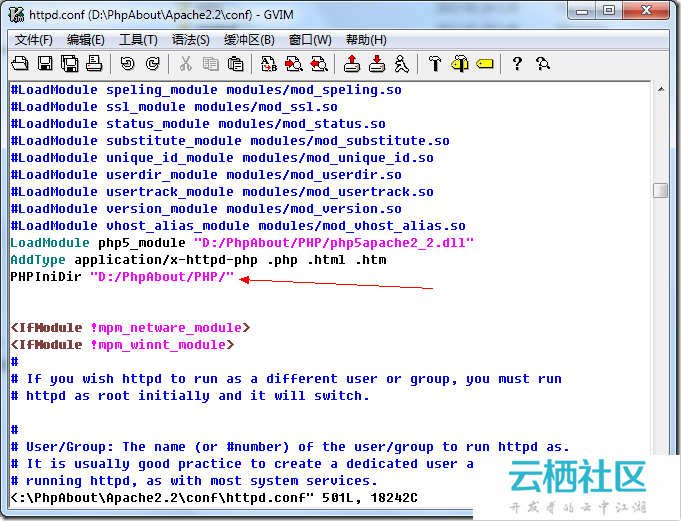Click 'AddType application/x-httpd-php' line
This screenshot has height=521, width=681.
(x=198, y=260)
